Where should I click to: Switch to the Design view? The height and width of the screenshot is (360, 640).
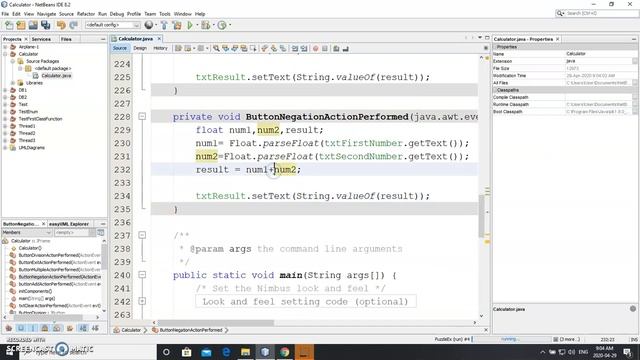click(140, 48)
